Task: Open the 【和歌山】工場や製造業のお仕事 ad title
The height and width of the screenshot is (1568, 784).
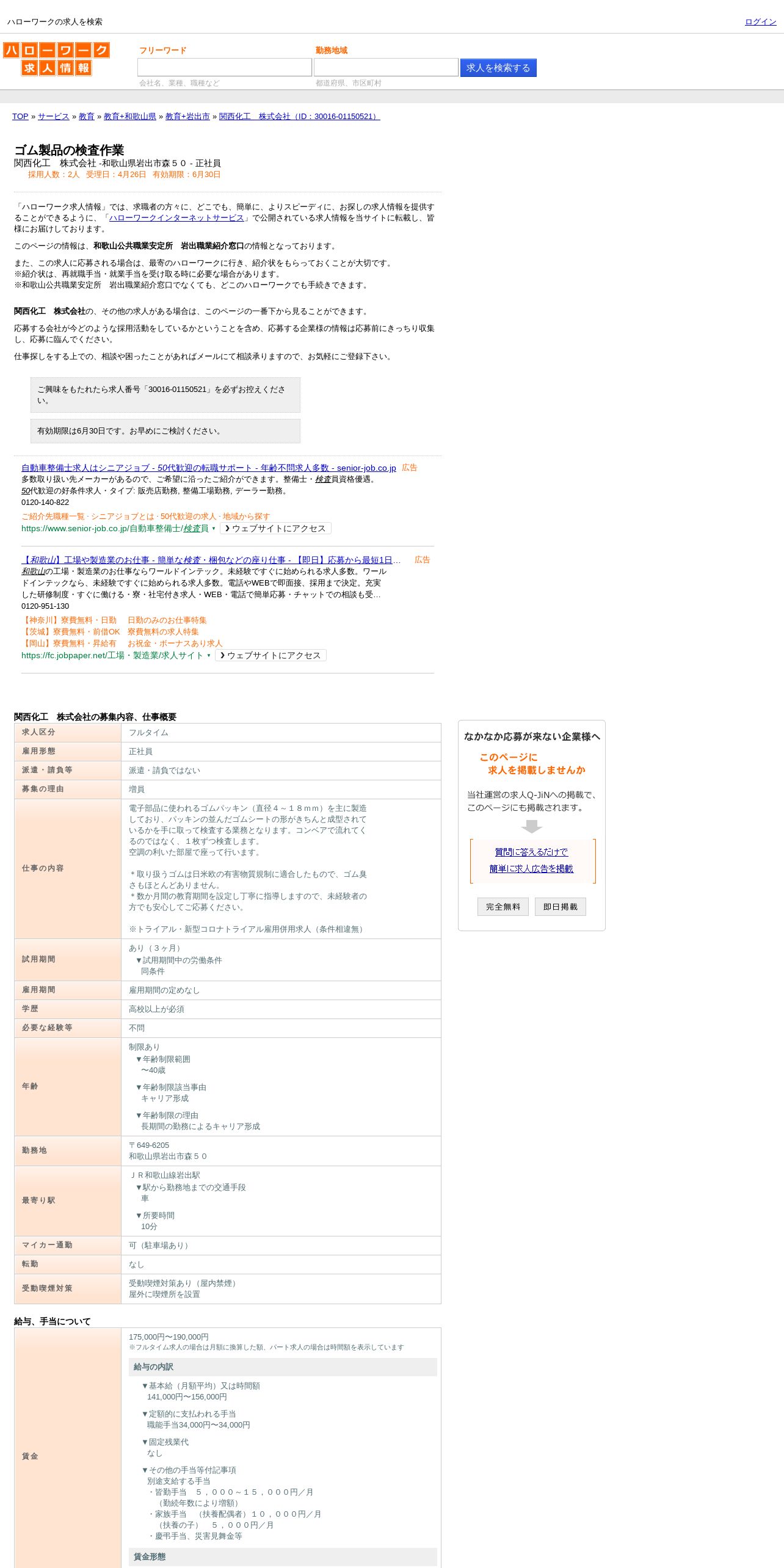Action: [x=211, y=560]
